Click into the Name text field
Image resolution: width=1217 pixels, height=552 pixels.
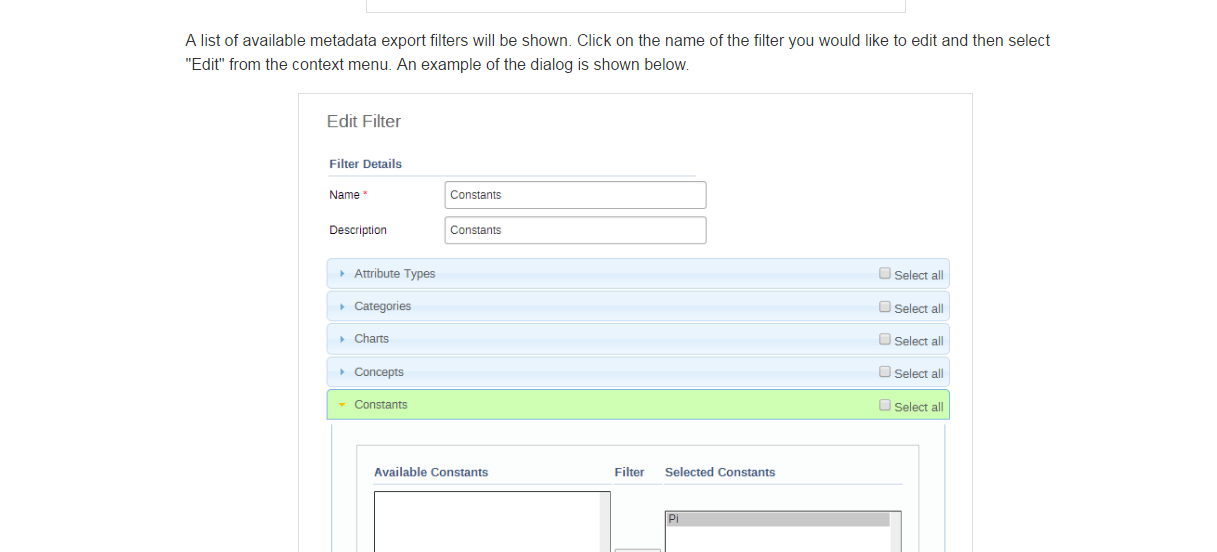(575, 195)
